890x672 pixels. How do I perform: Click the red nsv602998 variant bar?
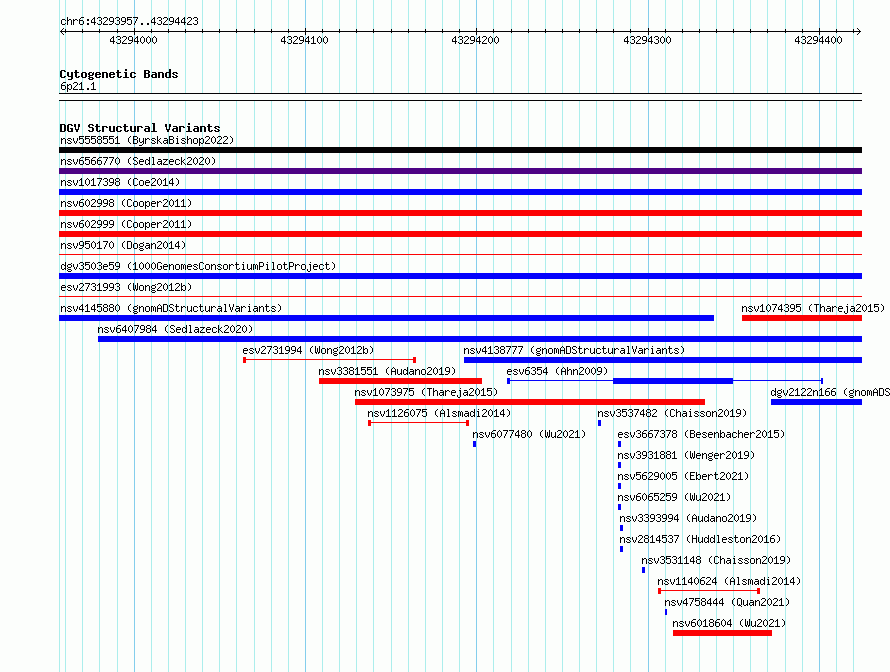click(460, 213)
